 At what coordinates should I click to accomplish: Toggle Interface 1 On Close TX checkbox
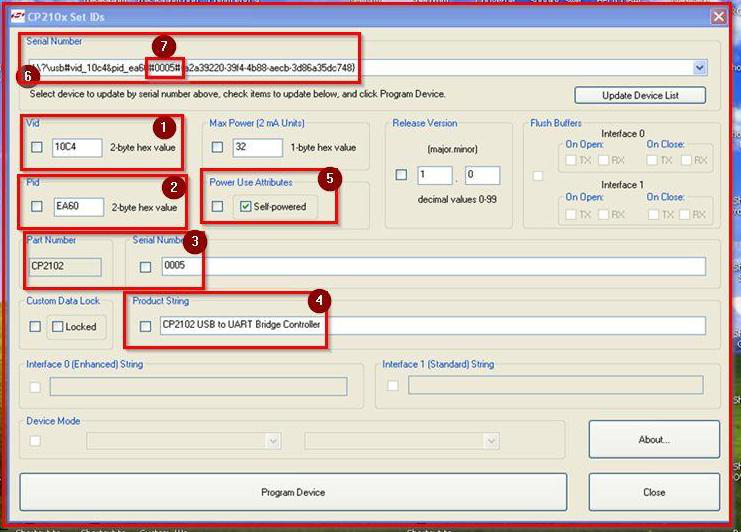pyautogui.click(x=654, y=215)
